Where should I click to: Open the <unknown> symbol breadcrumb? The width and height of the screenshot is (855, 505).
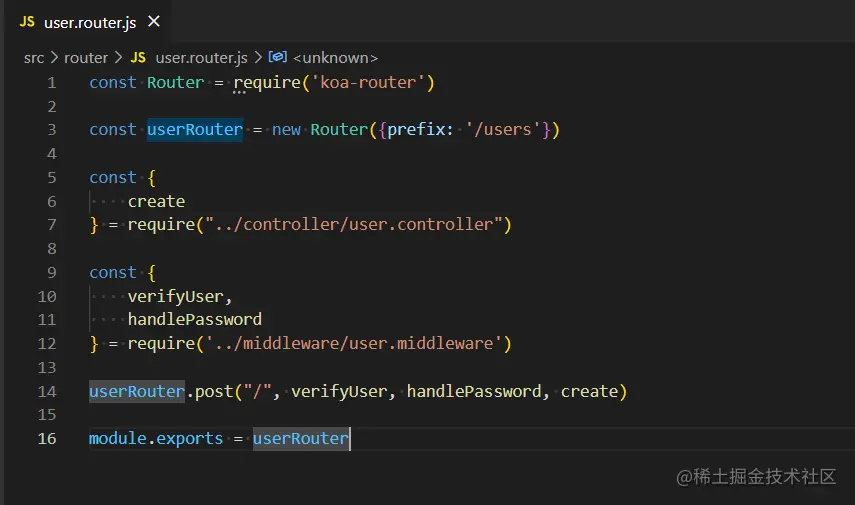[x=335, y=58]
